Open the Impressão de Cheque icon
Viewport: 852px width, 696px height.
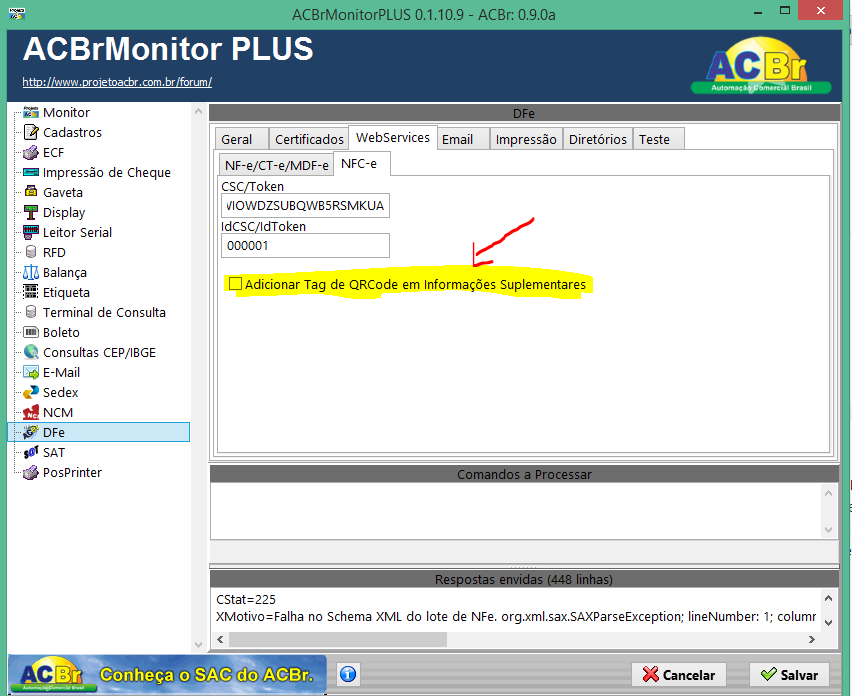pos(31,172)
